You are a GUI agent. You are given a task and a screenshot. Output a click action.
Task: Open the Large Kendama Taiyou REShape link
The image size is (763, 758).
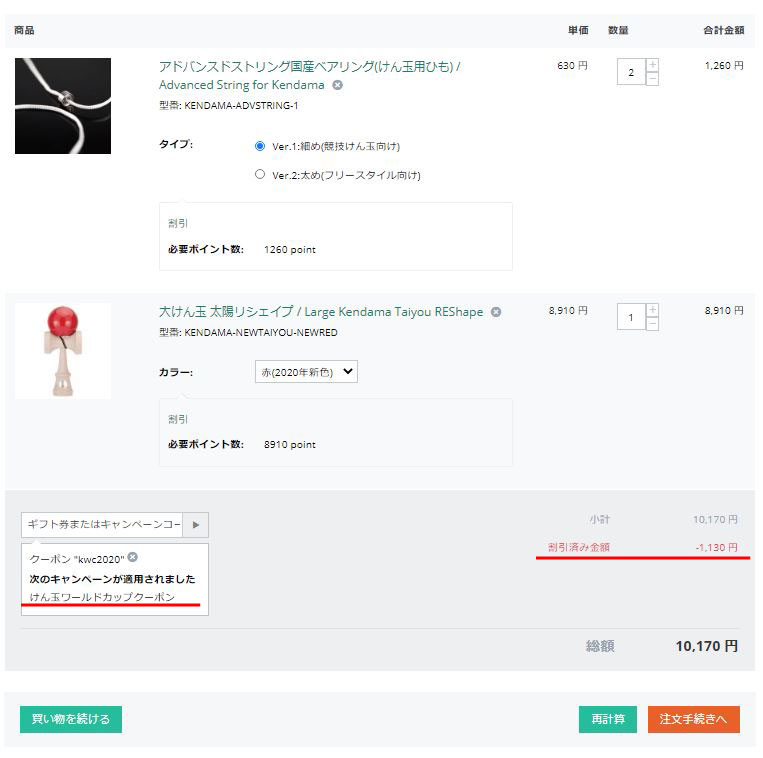point(320,312)
